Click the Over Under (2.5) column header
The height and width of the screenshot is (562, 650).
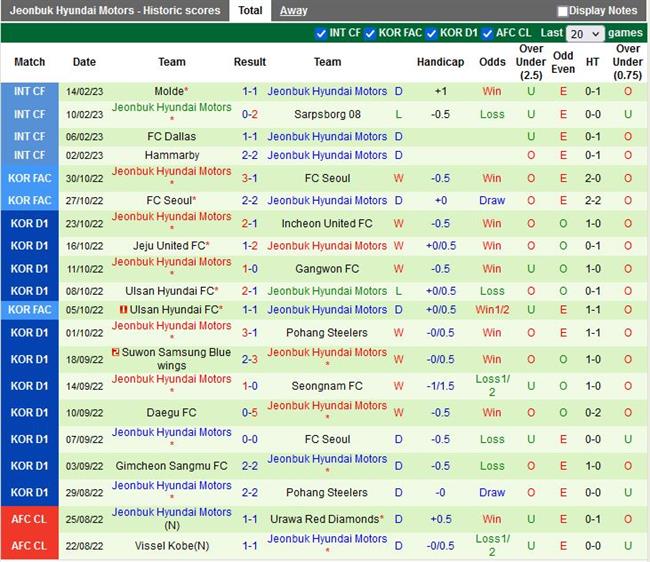coord(531,62)
